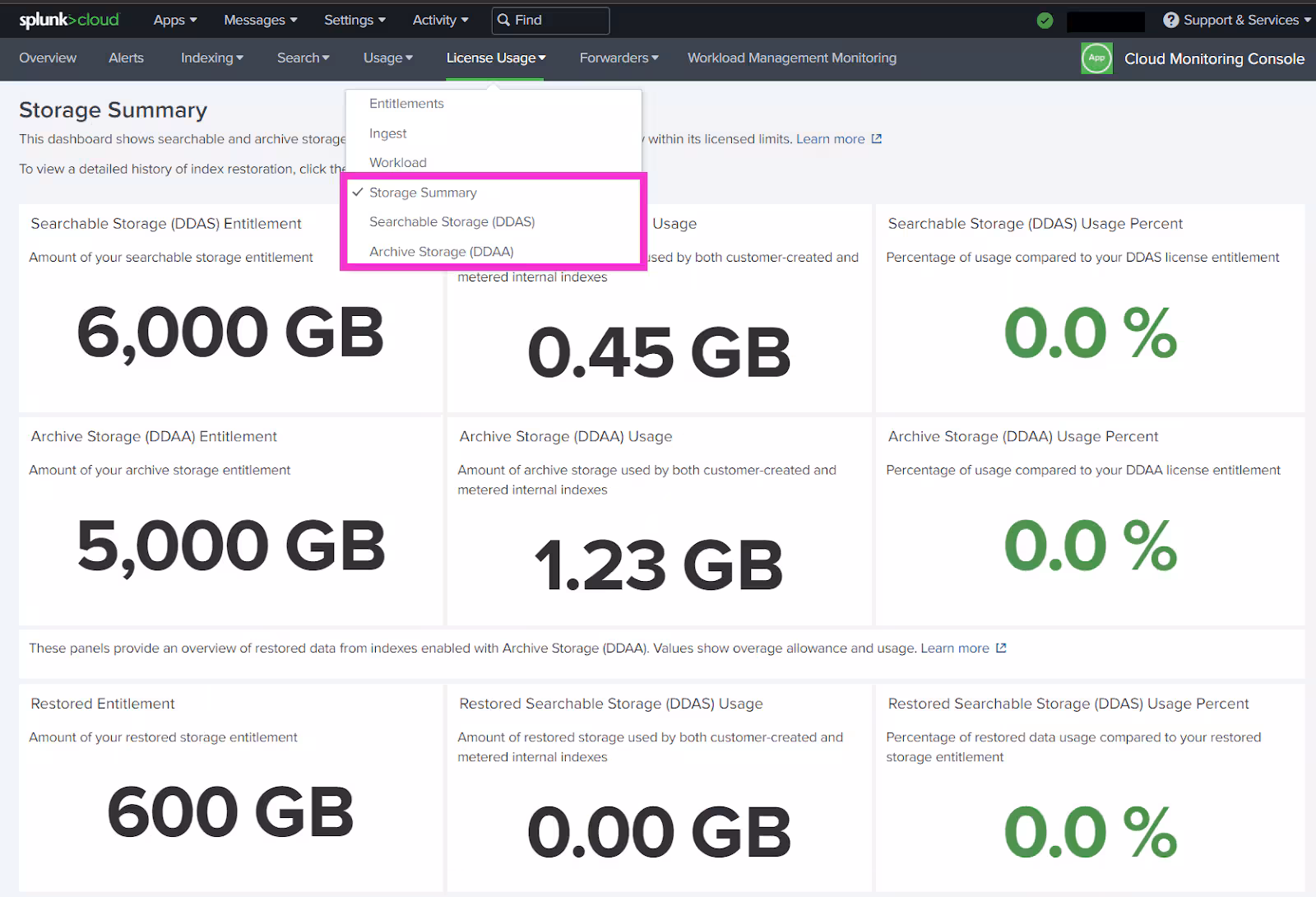Go to the Overview tab

48,58
